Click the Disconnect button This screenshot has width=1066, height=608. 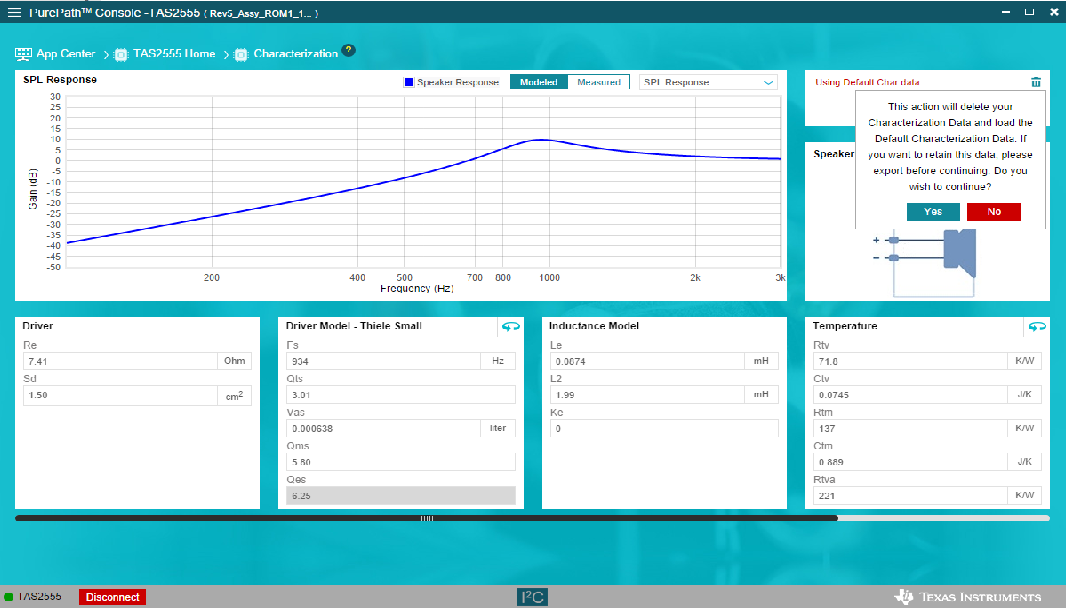112,597
